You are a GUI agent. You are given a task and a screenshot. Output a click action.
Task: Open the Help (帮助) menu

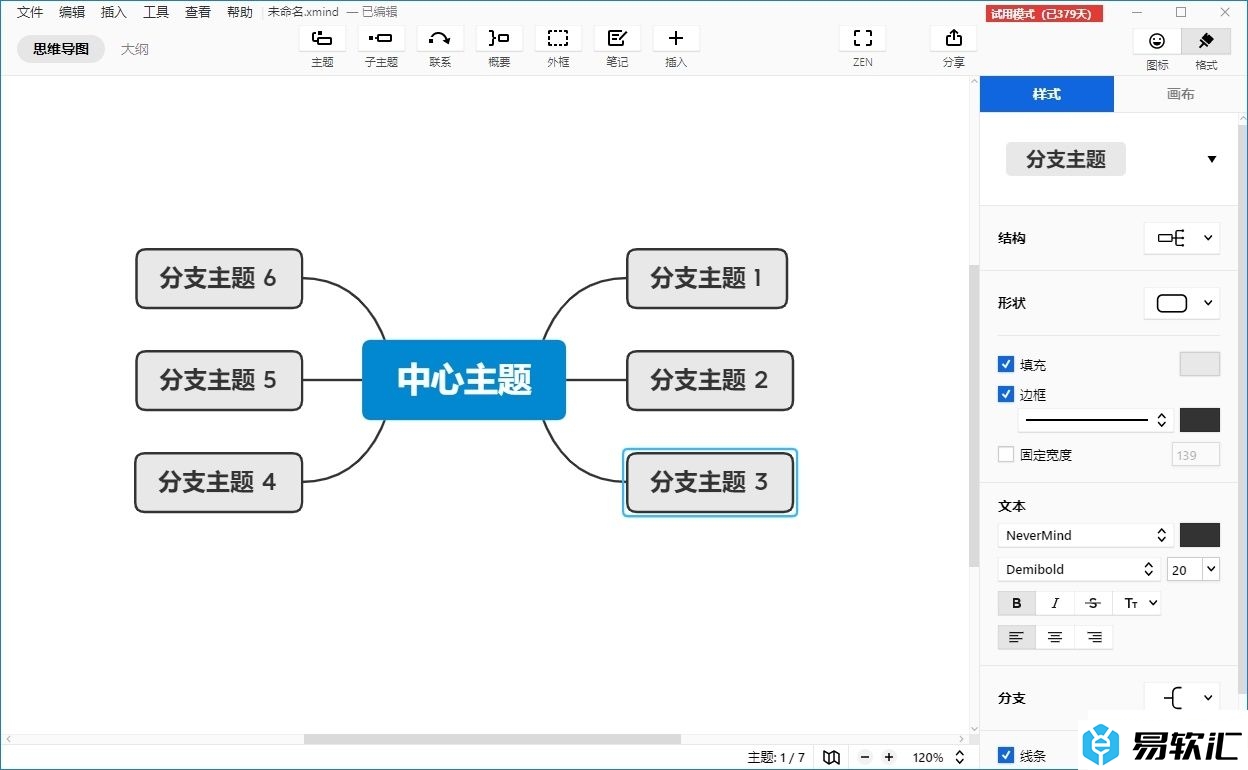pos(240,12)
